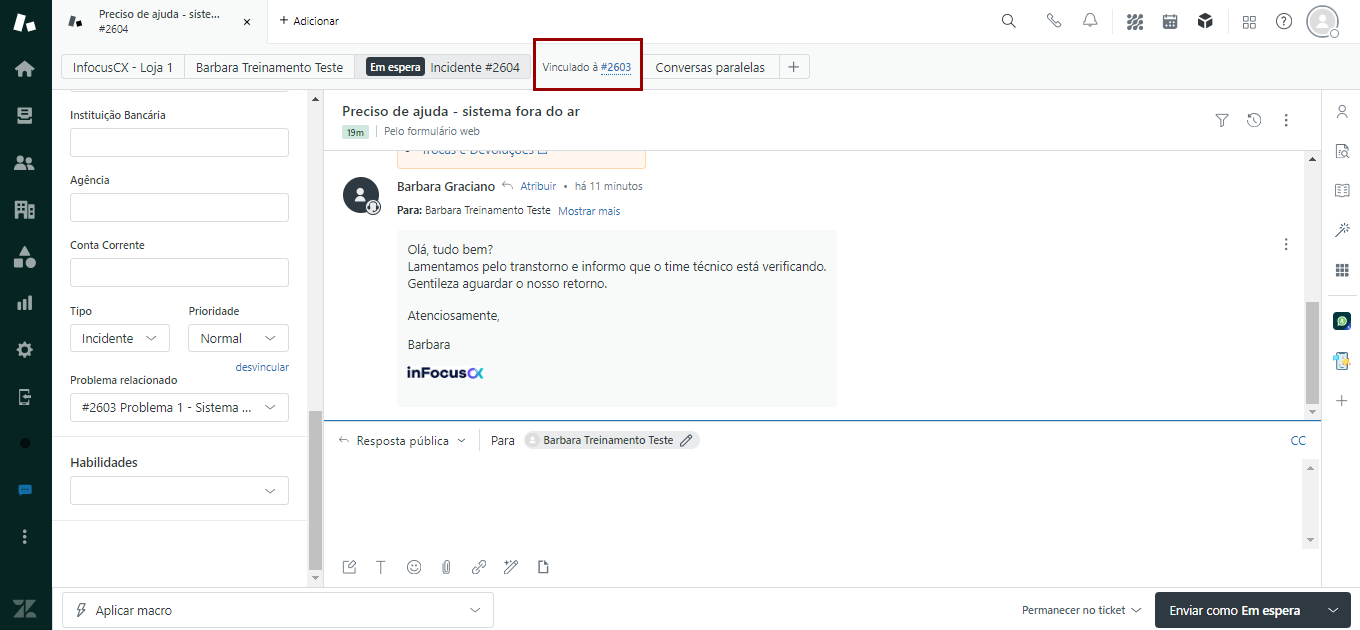Open the Aplicar macro dropdown

point(277,610)
